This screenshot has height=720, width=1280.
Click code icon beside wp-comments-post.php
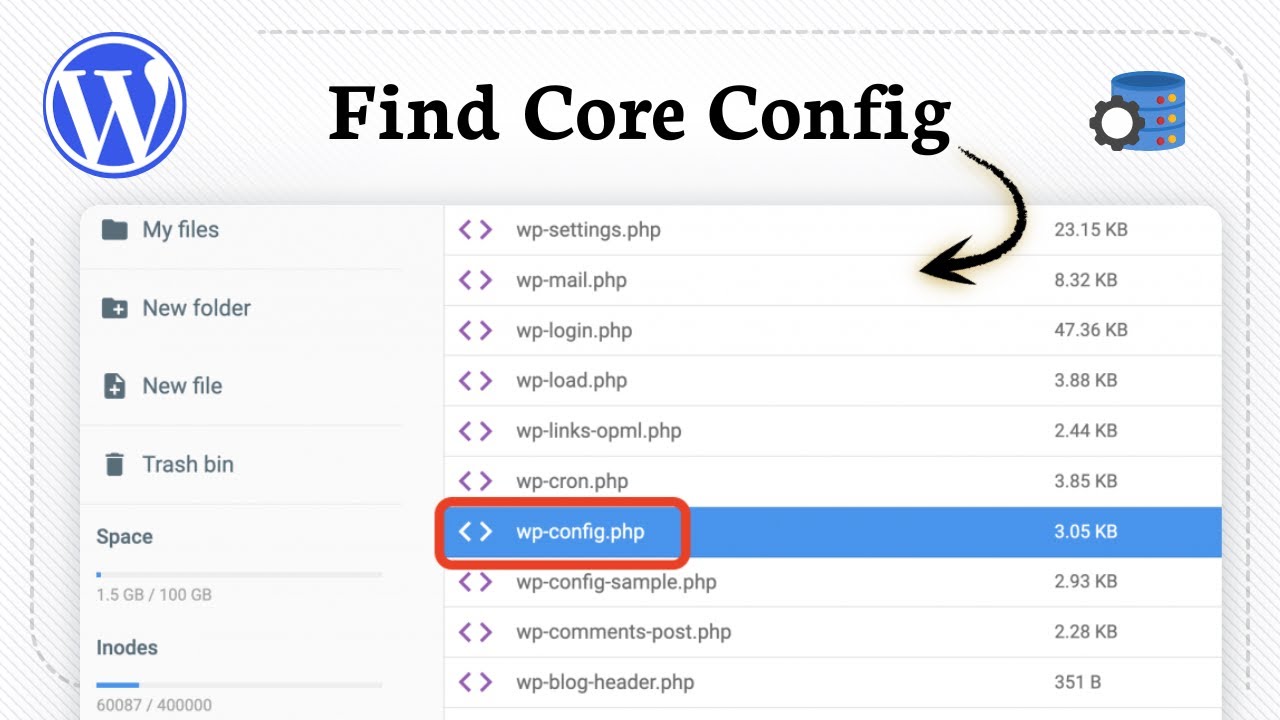pos(475,632)
